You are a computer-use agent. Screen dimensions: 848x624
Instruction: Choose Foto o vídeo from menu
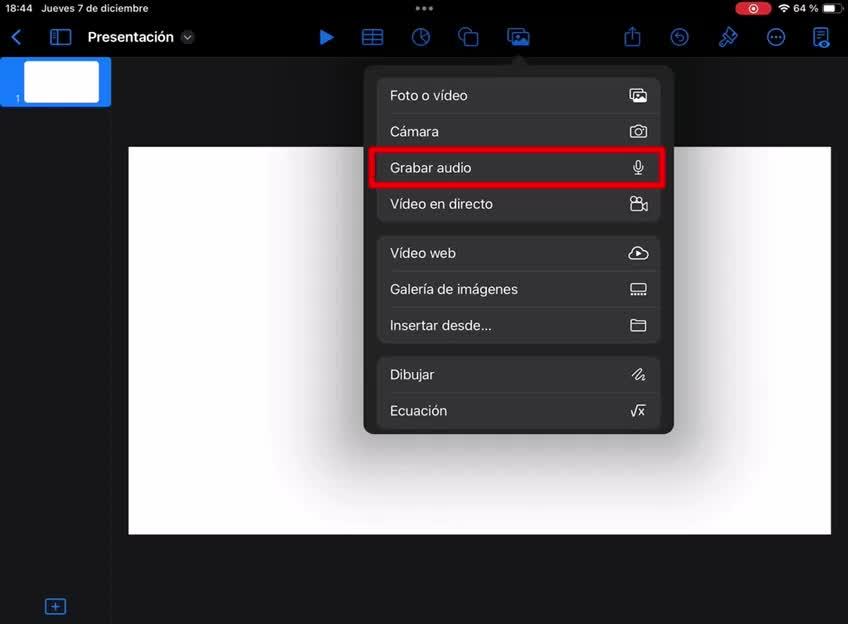(x=518, y=96)
